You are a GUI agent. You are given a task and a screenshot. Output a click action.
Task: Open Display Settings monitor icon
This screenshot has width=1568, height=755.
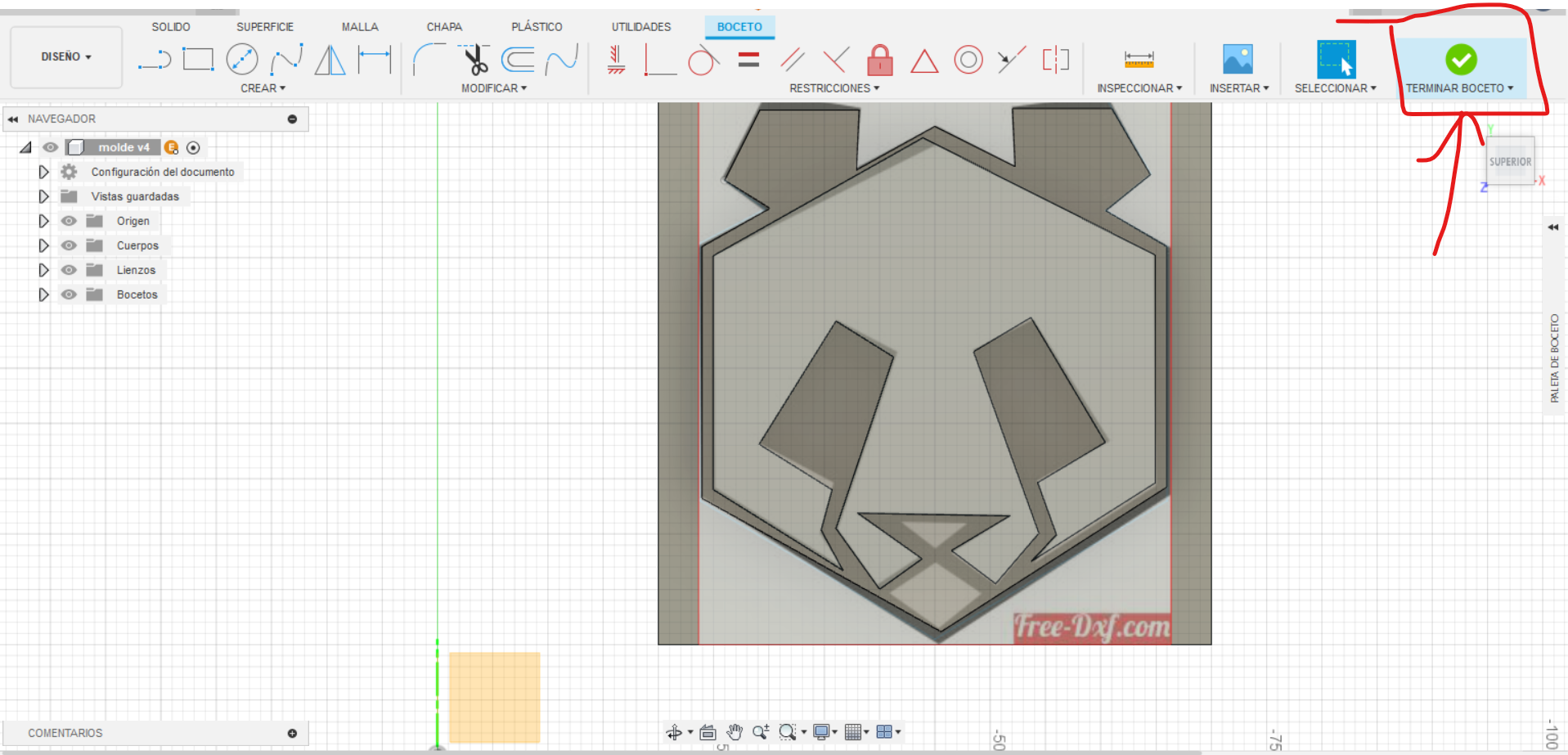[x=821, y=732]
